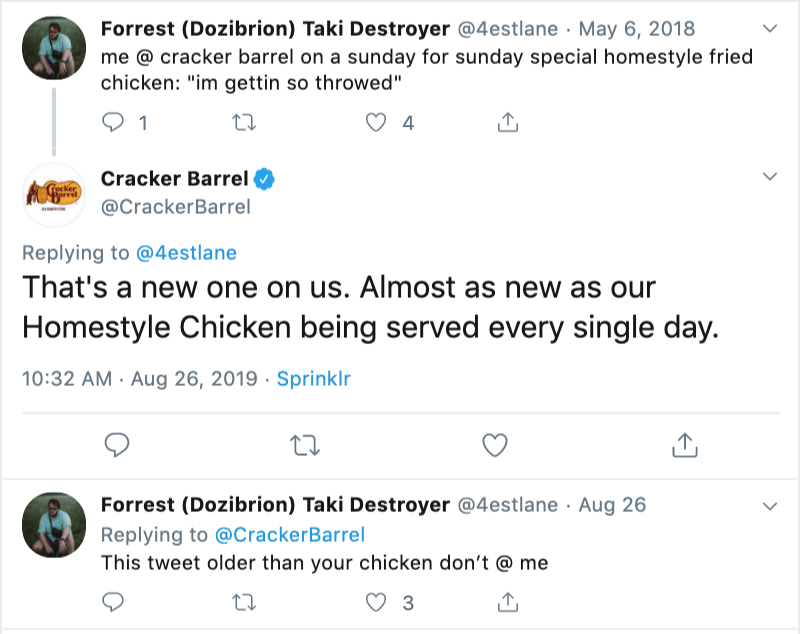Share Cracker Barrel's main tweet

(684, 443)
